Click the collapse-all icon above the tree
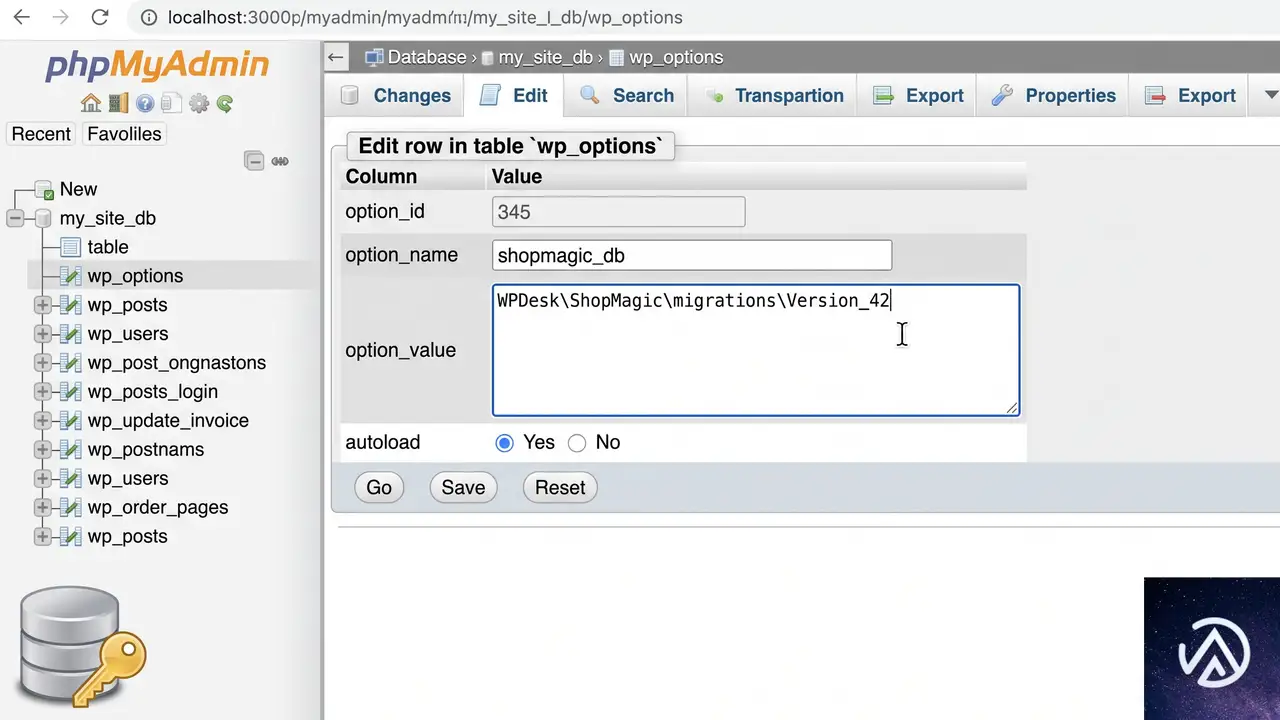The image size is (1280, 720). (x=255, y=161)
